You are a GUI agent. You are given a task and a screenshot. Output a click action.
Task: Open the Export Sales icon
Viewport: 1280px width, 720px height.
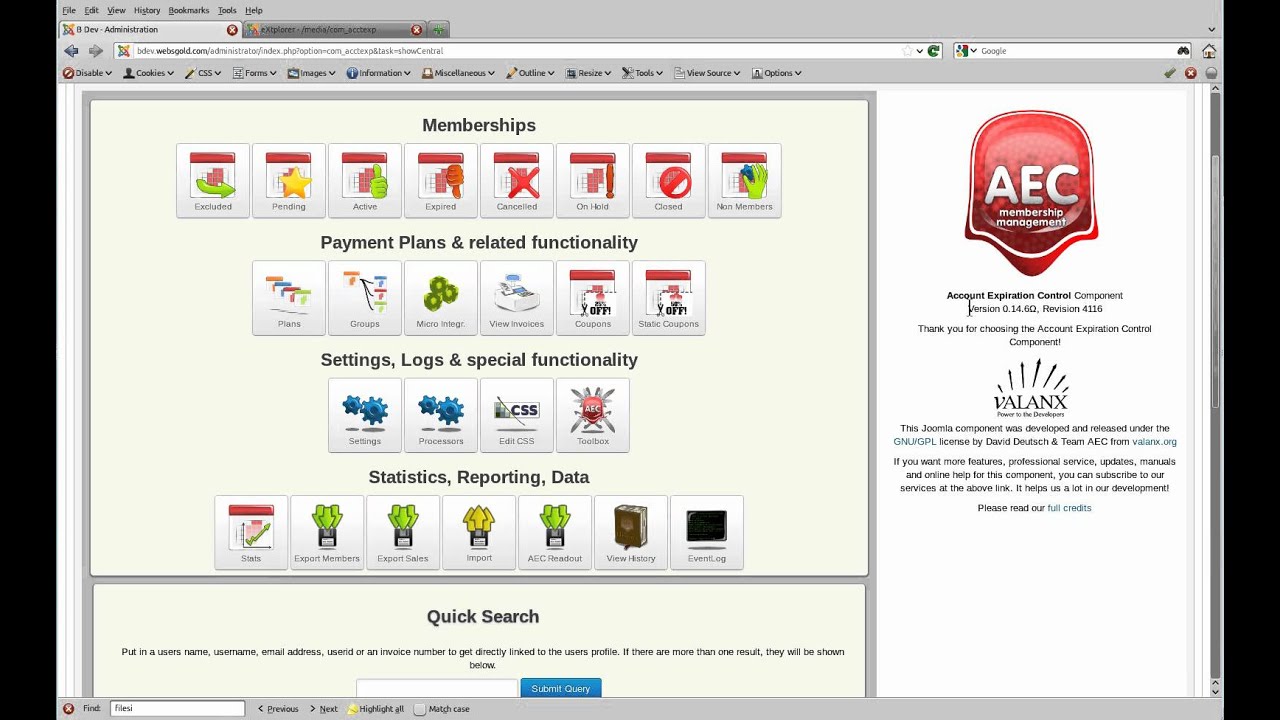coord(403,532)
